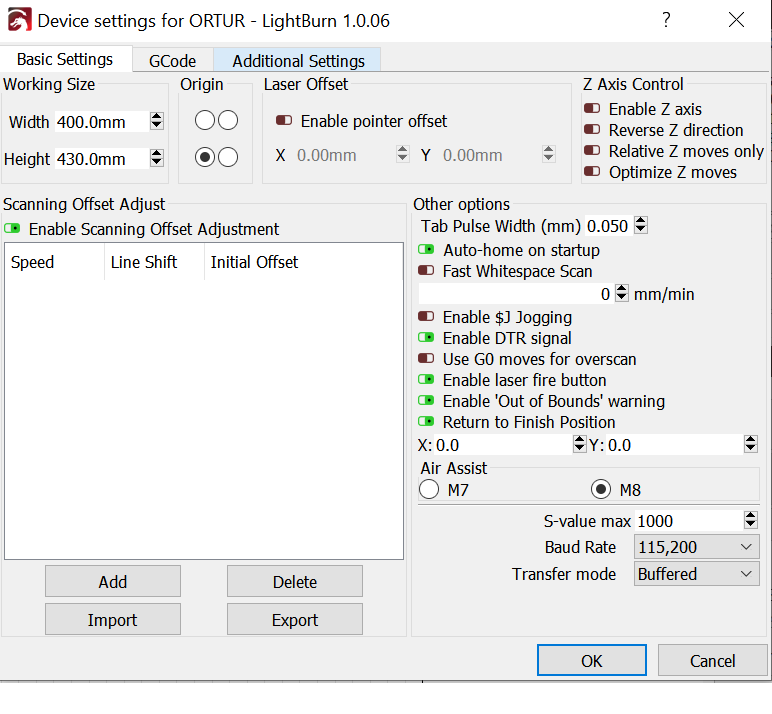
Task: Toggle Relative Z moves only switch
Action: (x=592, y=150)
